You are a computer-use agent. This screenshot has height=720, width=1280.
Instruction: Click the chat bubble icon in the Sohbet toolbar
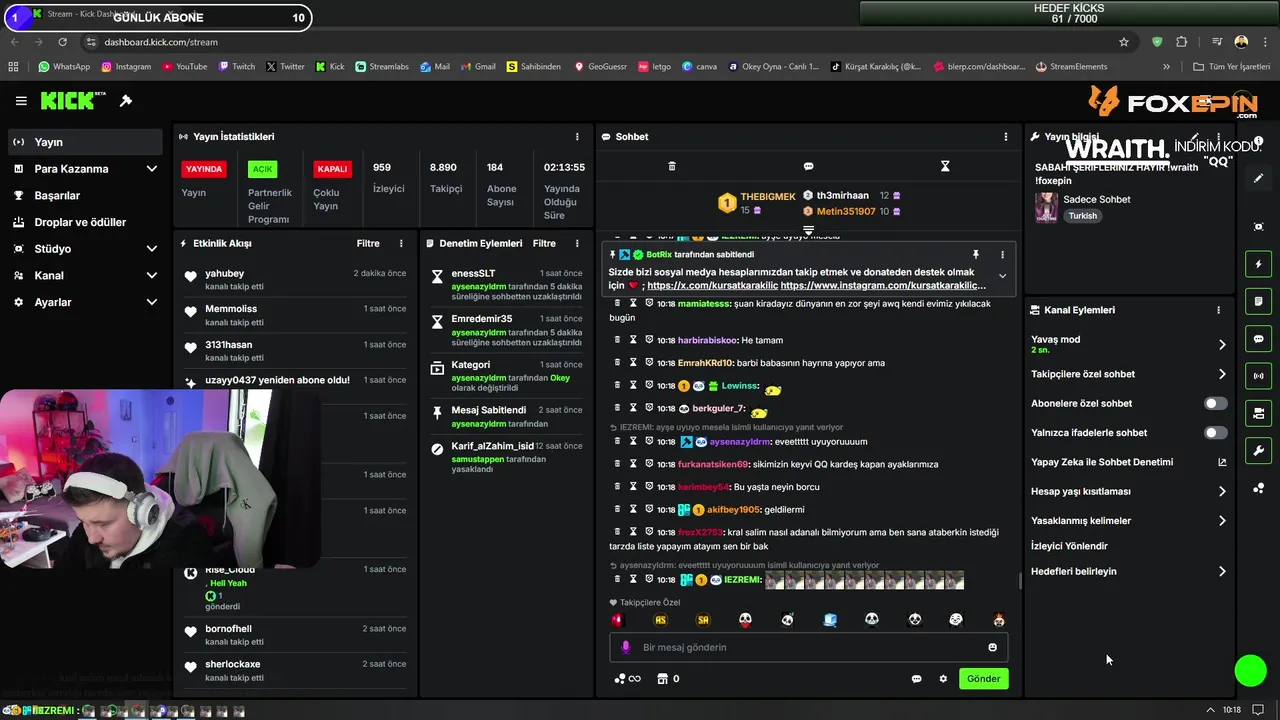pos(808,166)
